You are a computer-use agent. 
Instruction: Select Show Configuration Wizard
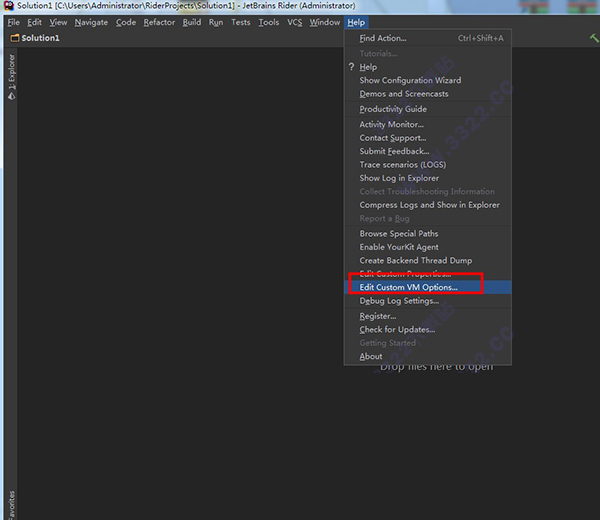tap(428, 81)
